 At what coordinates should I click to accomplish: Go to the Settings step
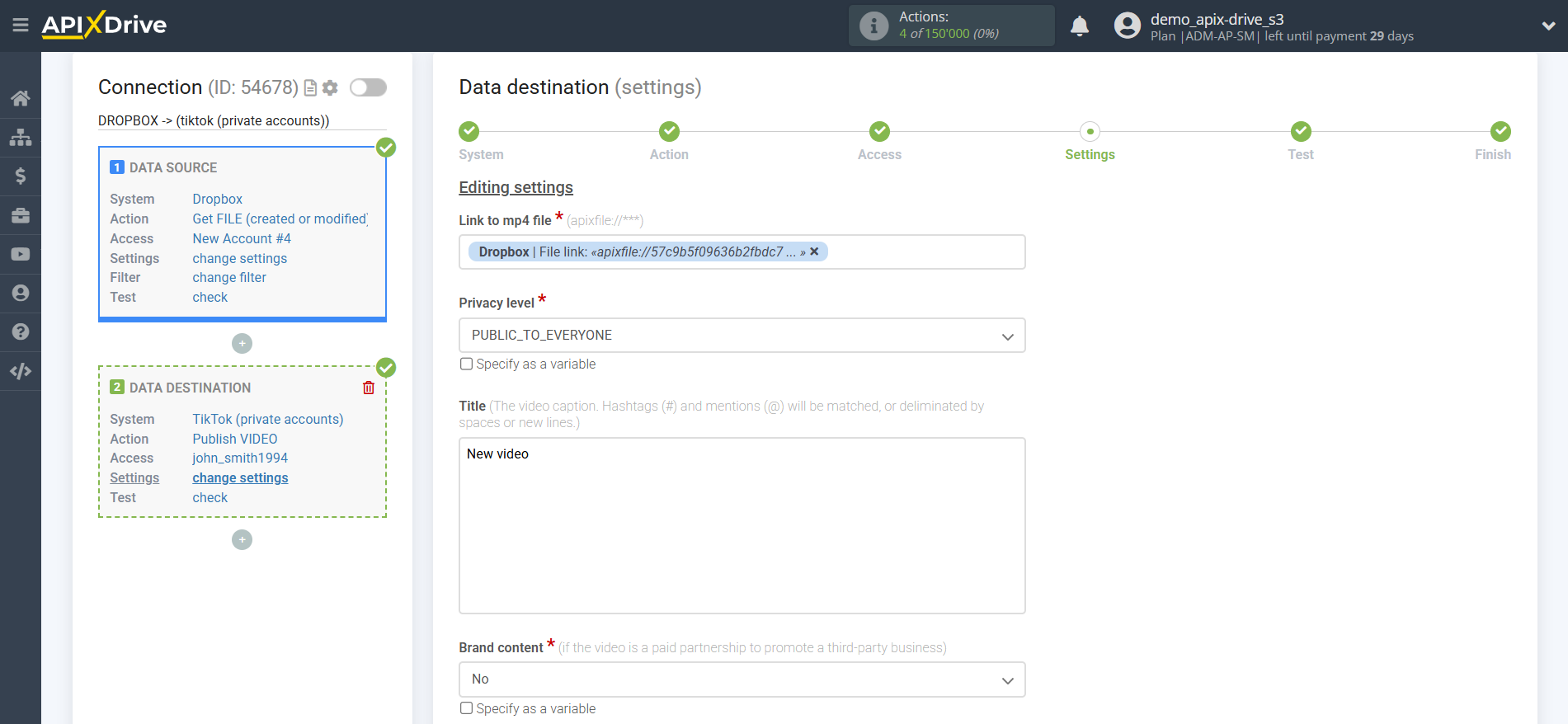(1090, 131)
